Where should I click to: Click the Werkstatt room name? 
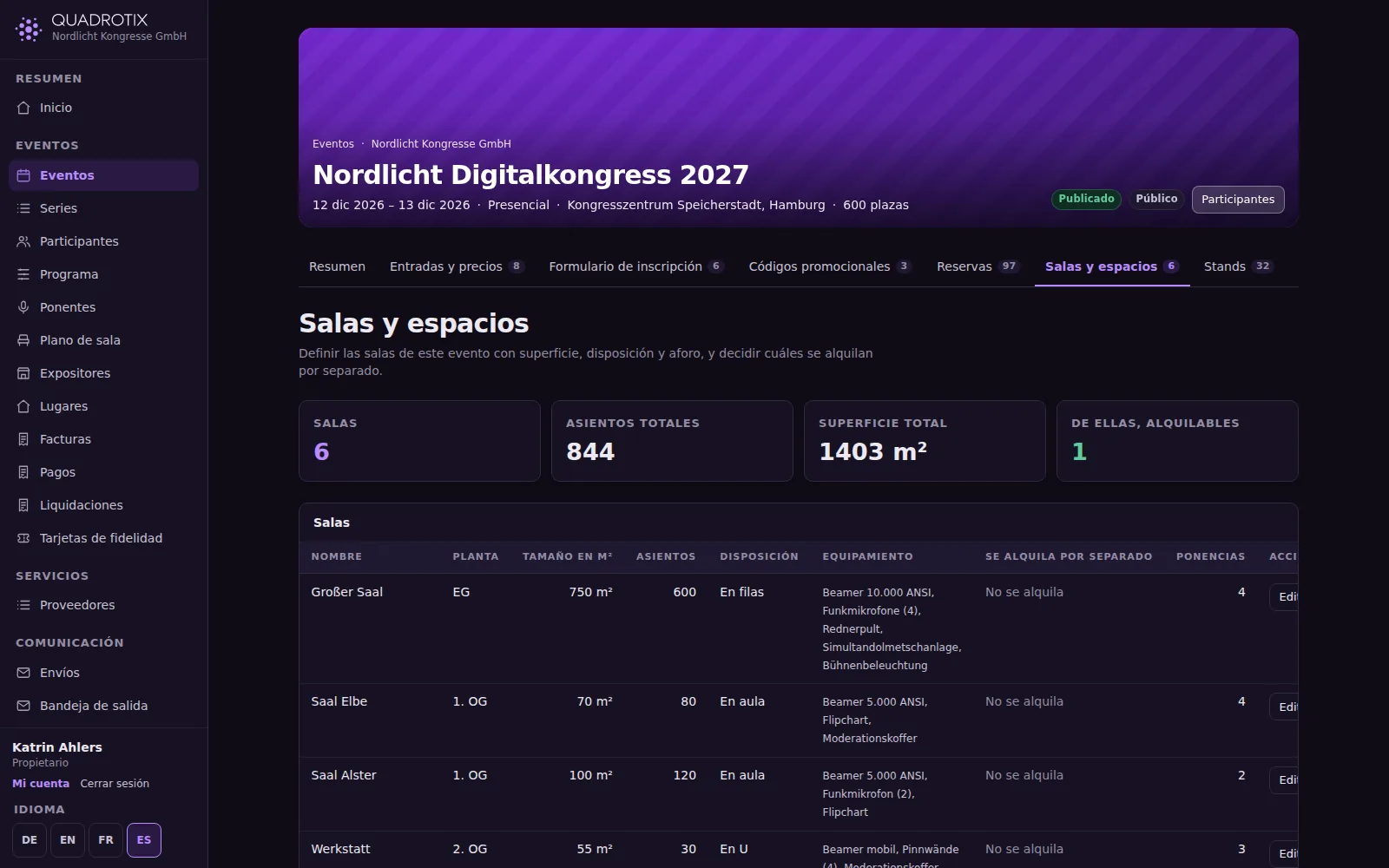click(x=340, y=849)
